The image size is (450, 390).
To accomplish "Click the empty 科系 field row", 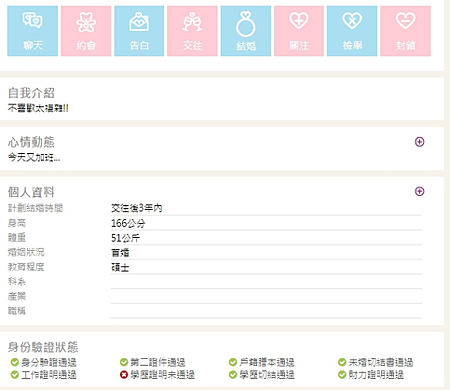I will [215, 282].
